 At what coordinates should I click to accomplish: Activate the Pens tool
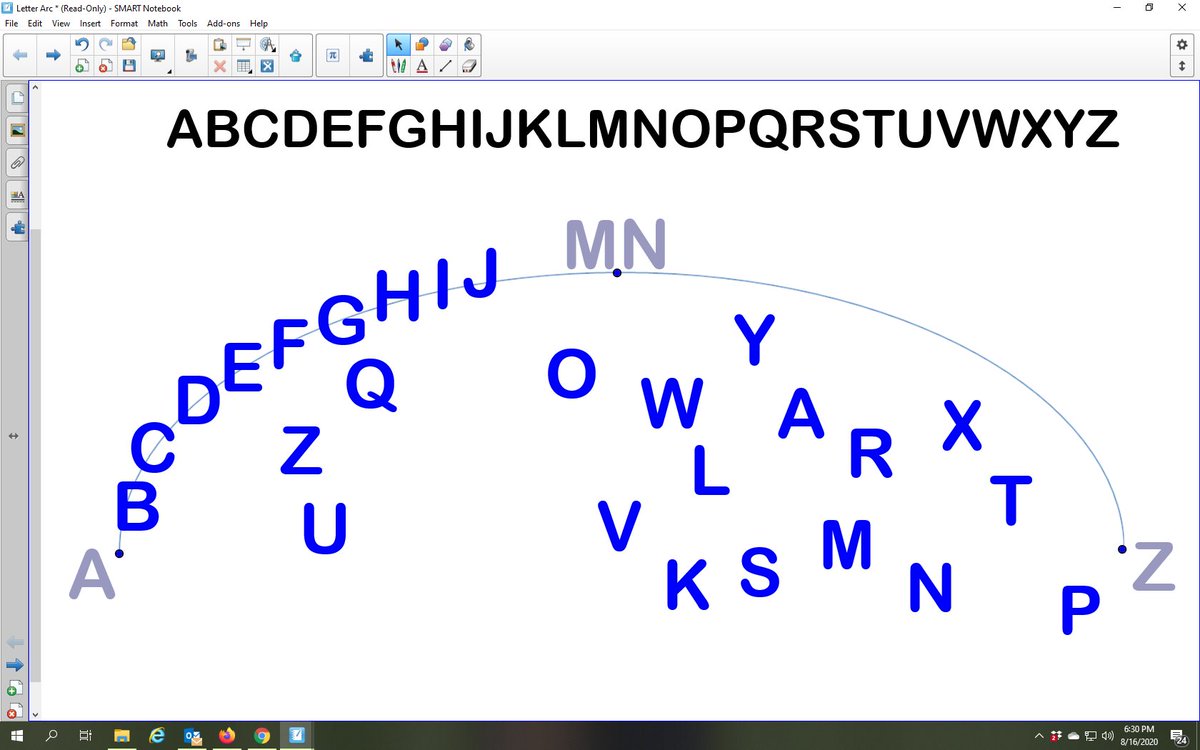(396, 66)
